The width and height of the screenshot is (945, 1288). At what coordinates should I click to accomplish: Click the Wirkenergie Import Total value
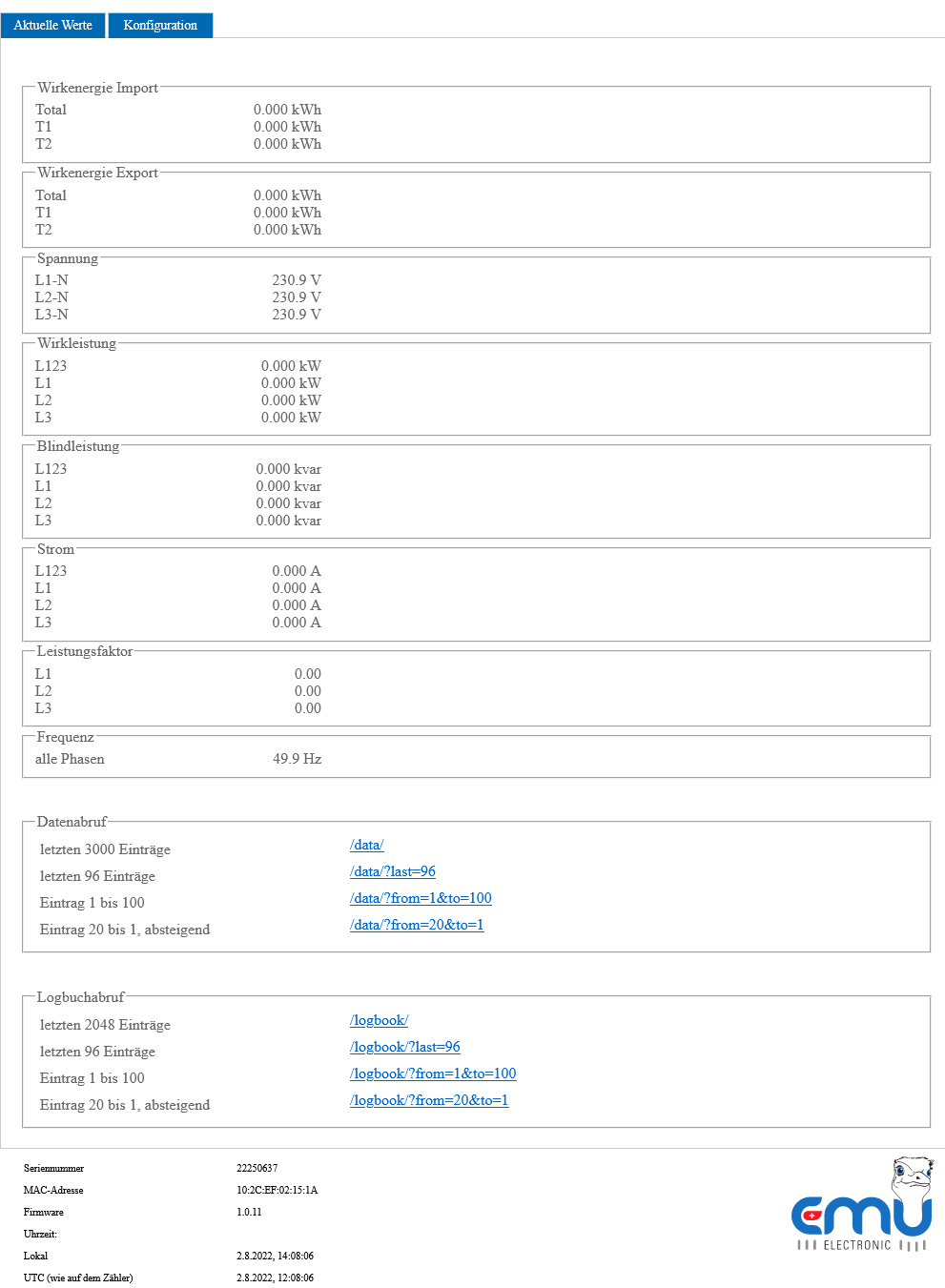point(287,110)
